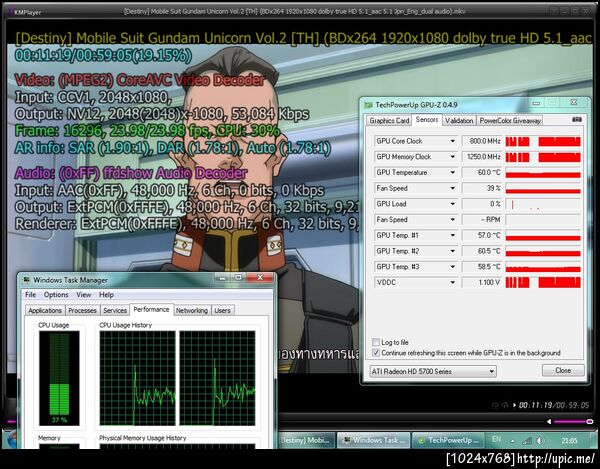The height and width of the screenshot is (469, 600).
Task: Switch to the Processes tab
Action: [x=82, y=310]
